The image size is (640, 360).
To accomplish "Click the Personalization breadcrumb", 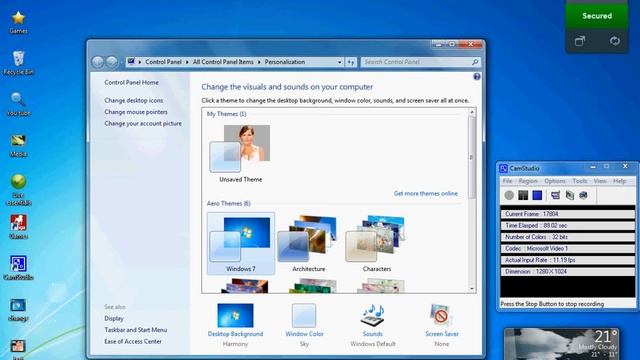I will (x=285, y=62).
